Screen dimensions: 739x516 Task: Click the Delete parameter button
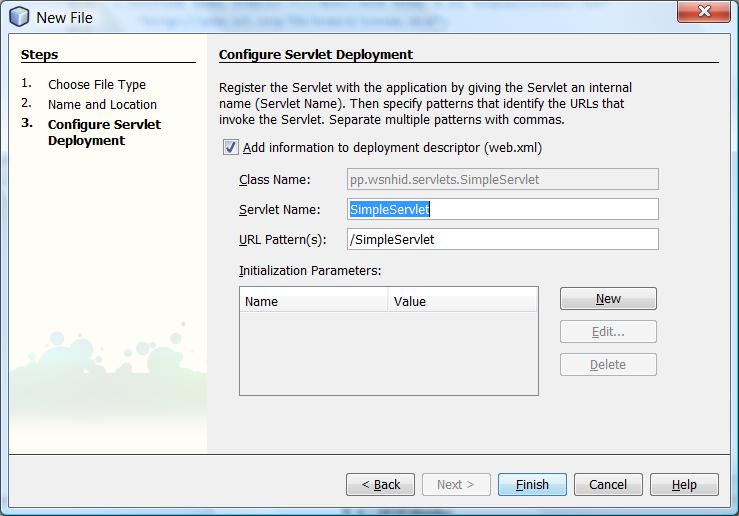tap(608, 365)
